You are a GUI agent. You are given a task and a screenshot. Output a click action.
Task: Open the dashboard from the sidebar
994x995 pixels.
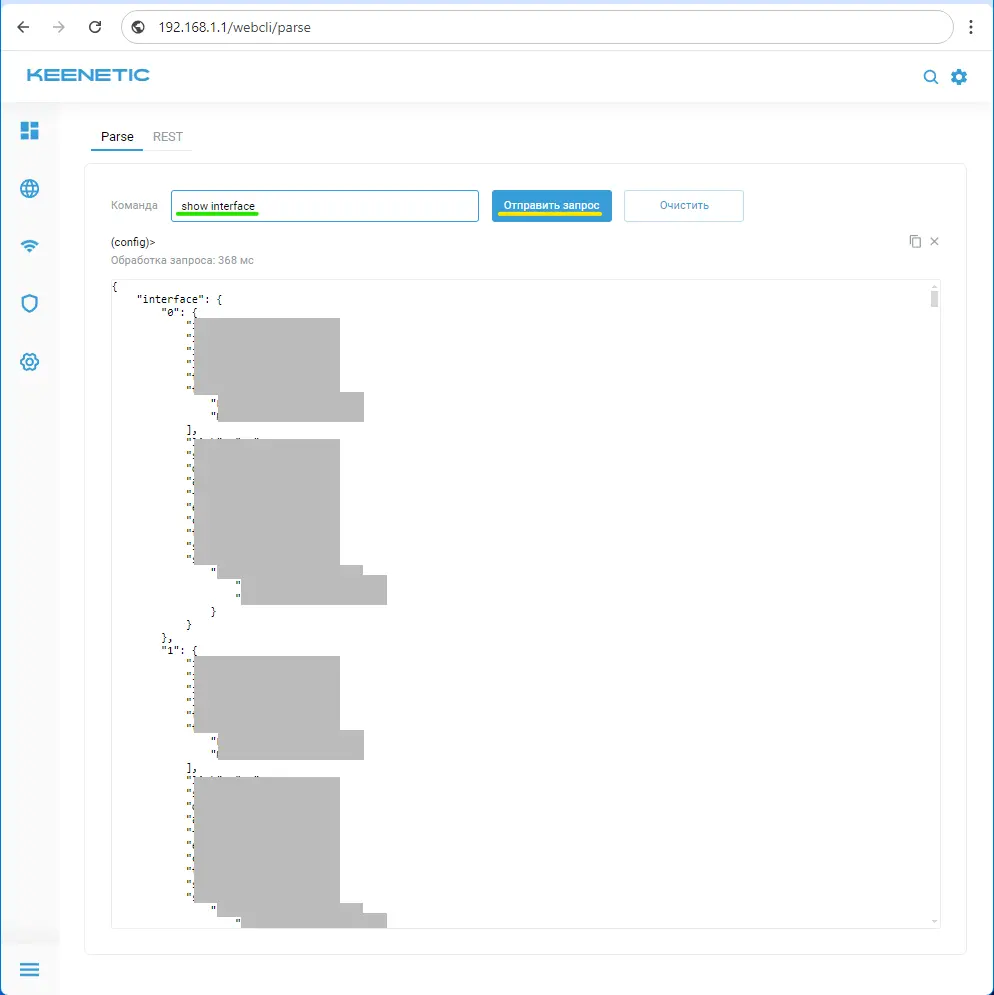tap(30, 131)
